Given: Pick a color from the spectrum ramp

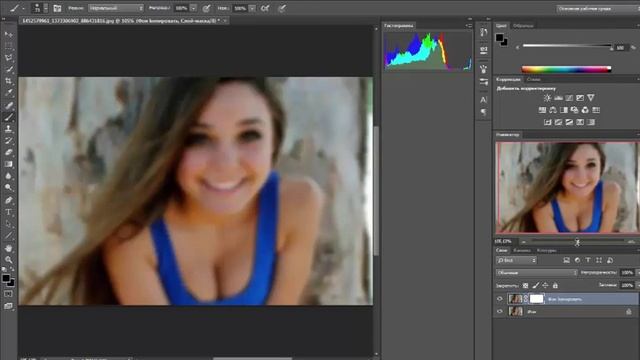Looking at the screenshot, I should coord(566,69).
